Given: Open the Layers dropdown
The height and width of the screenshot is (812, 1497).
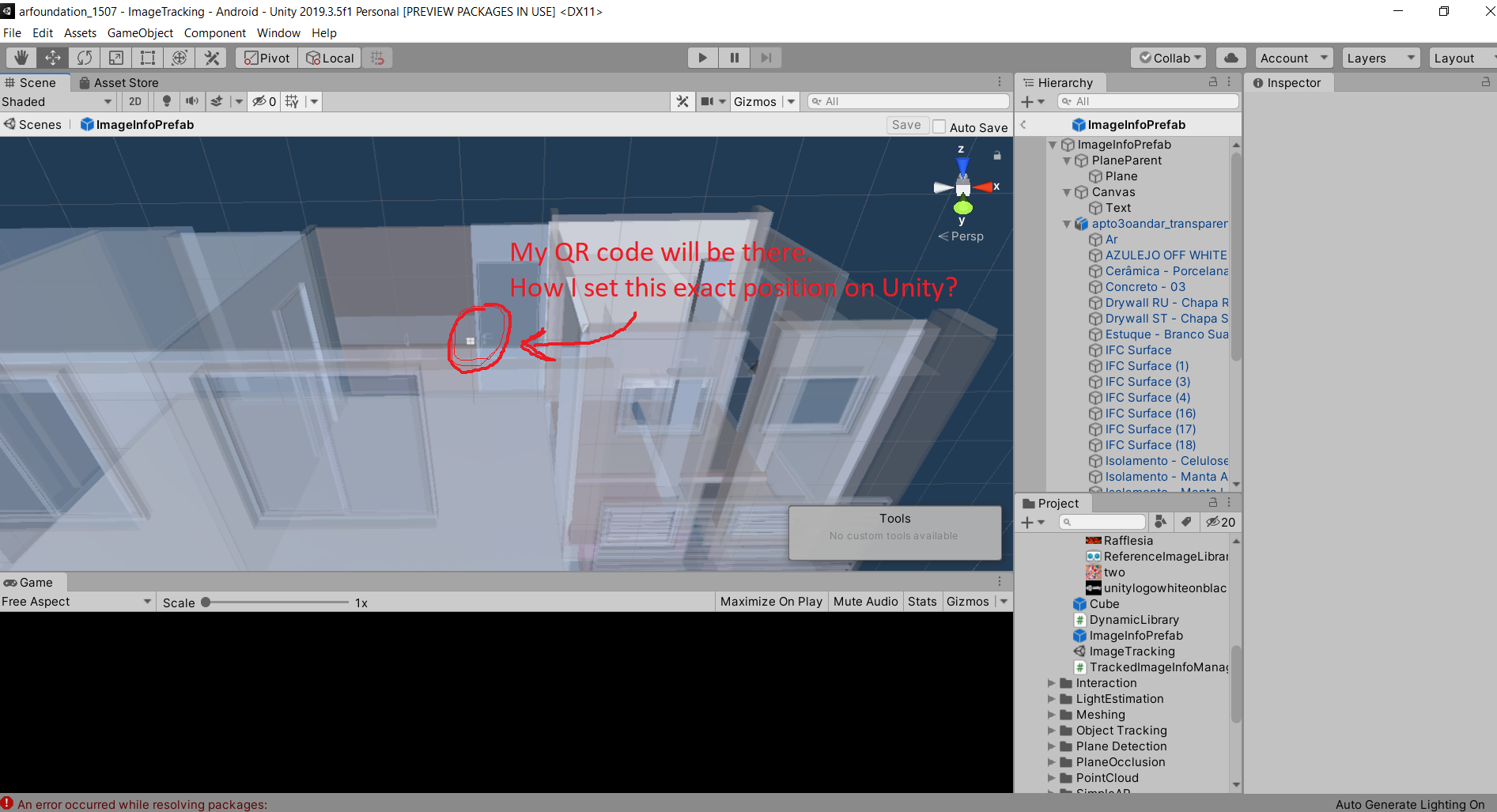Looking at the screenshot, I should (x=1379, y=57).
